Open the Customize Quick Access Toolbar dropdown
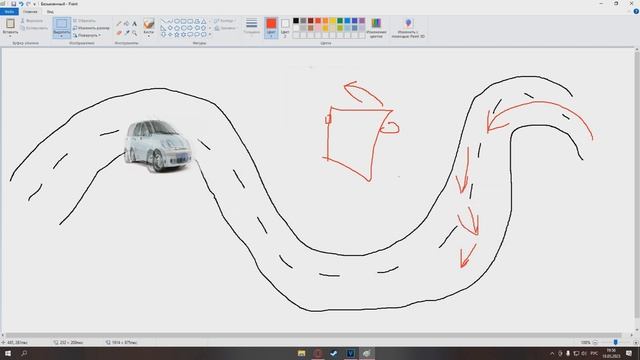Viewport: 640px width, 360px height. pos(34,4)
